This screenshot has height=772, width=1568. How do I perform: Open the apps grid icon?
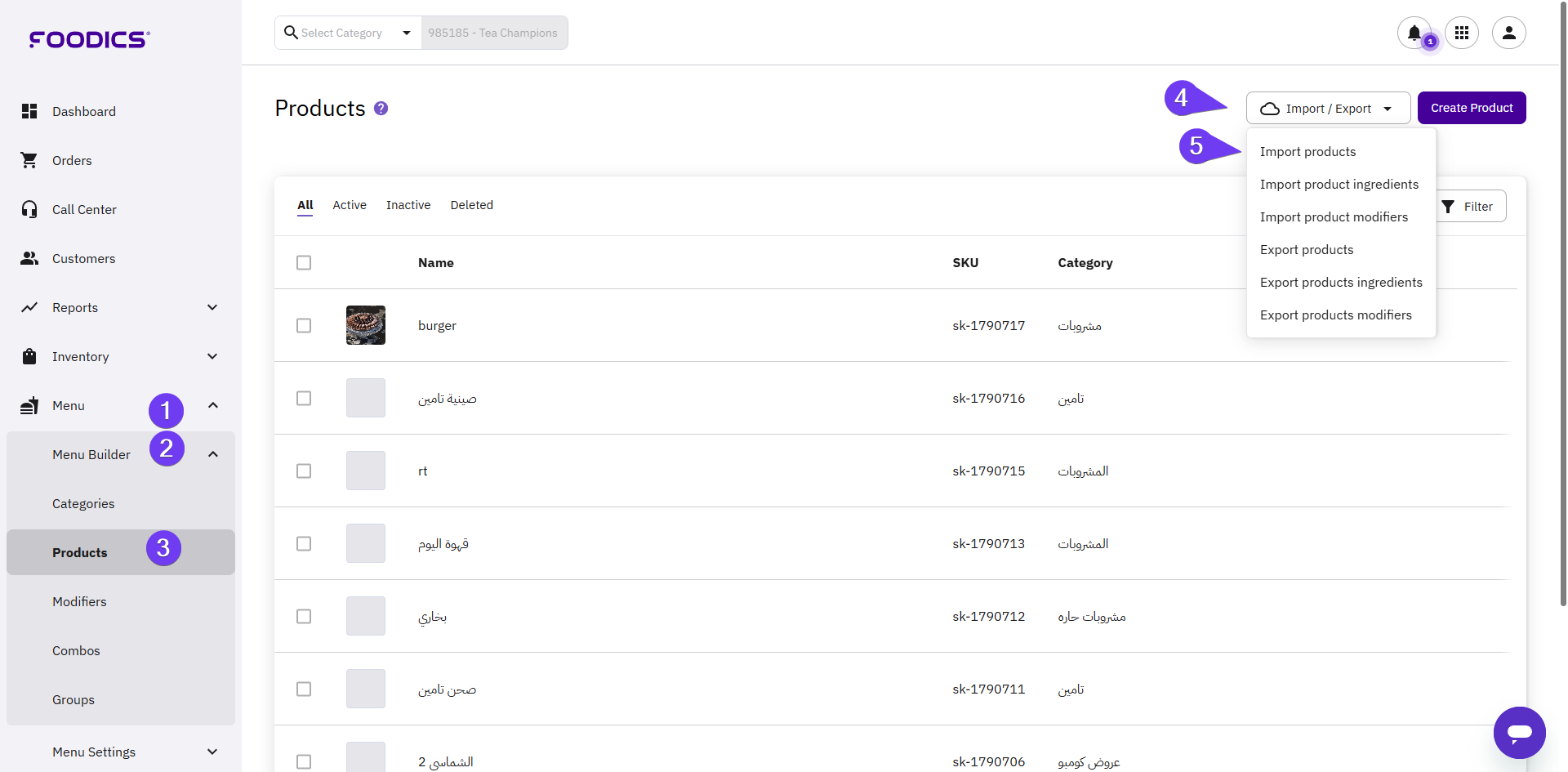(1462, 33)
